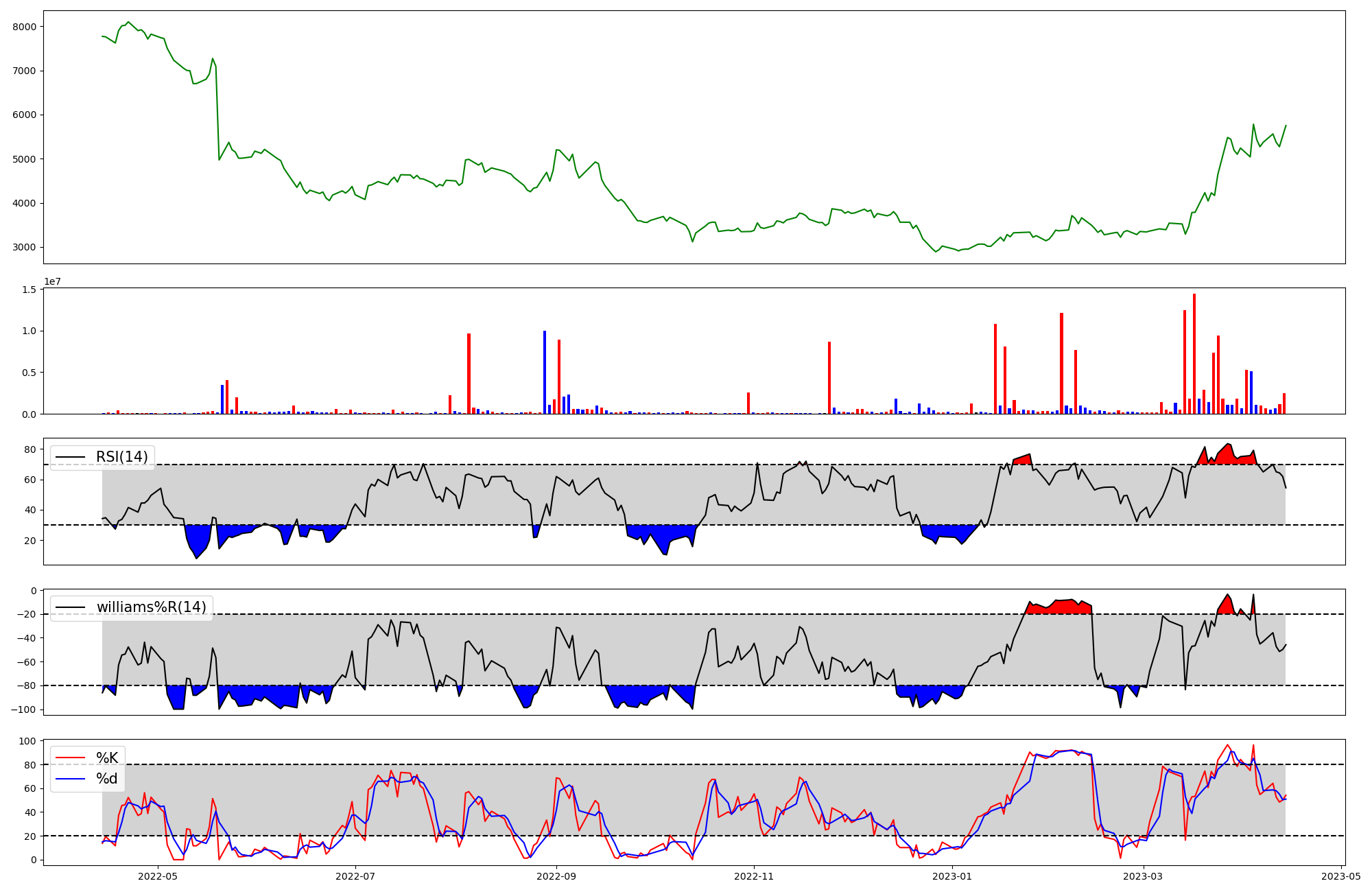Viewport: 1372px width, 892px height.
Task: Click the 1.5 volume axis tick label
Action: click(28, 290)
